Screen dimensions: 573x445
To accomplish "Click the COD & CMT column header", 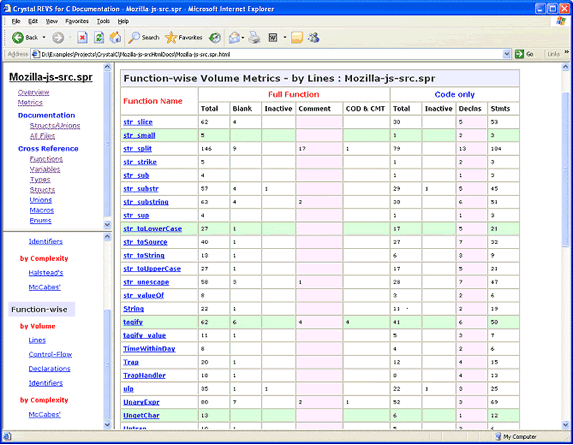I will (365, 109).
